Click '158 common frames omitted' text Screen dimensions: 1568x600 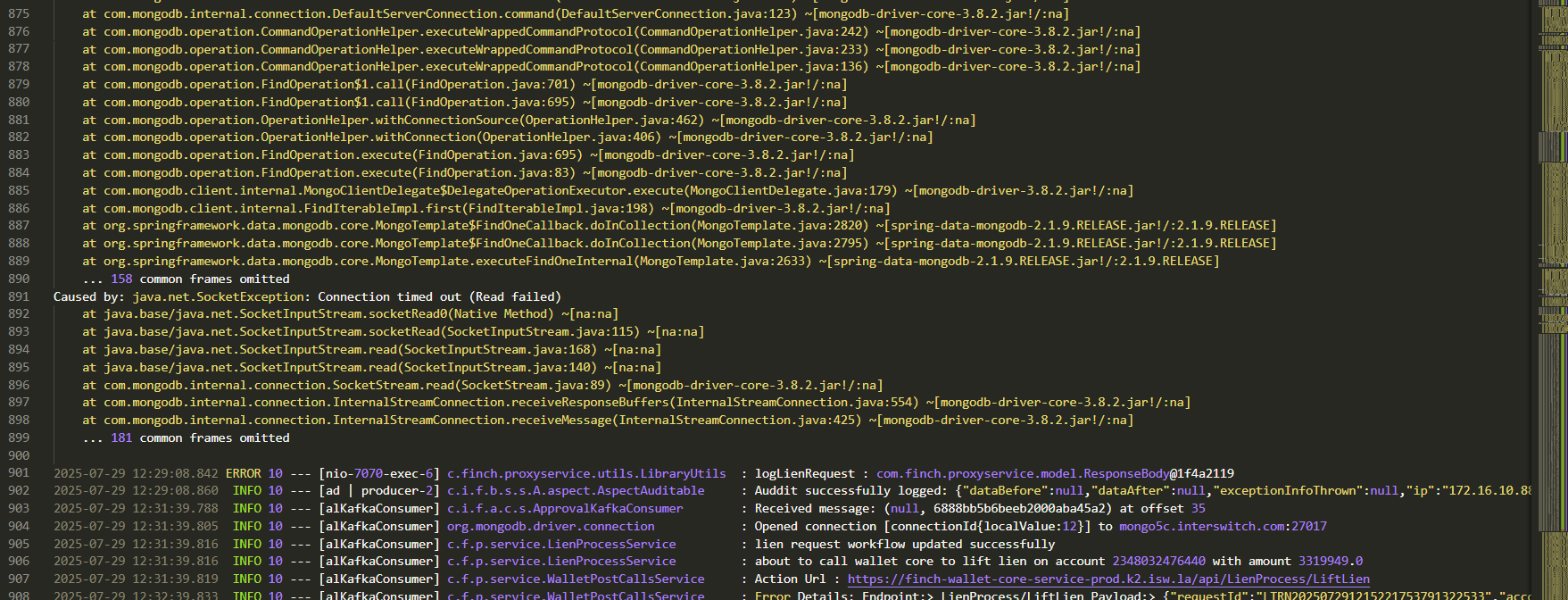pyautogui.click(x=200, y=279)
